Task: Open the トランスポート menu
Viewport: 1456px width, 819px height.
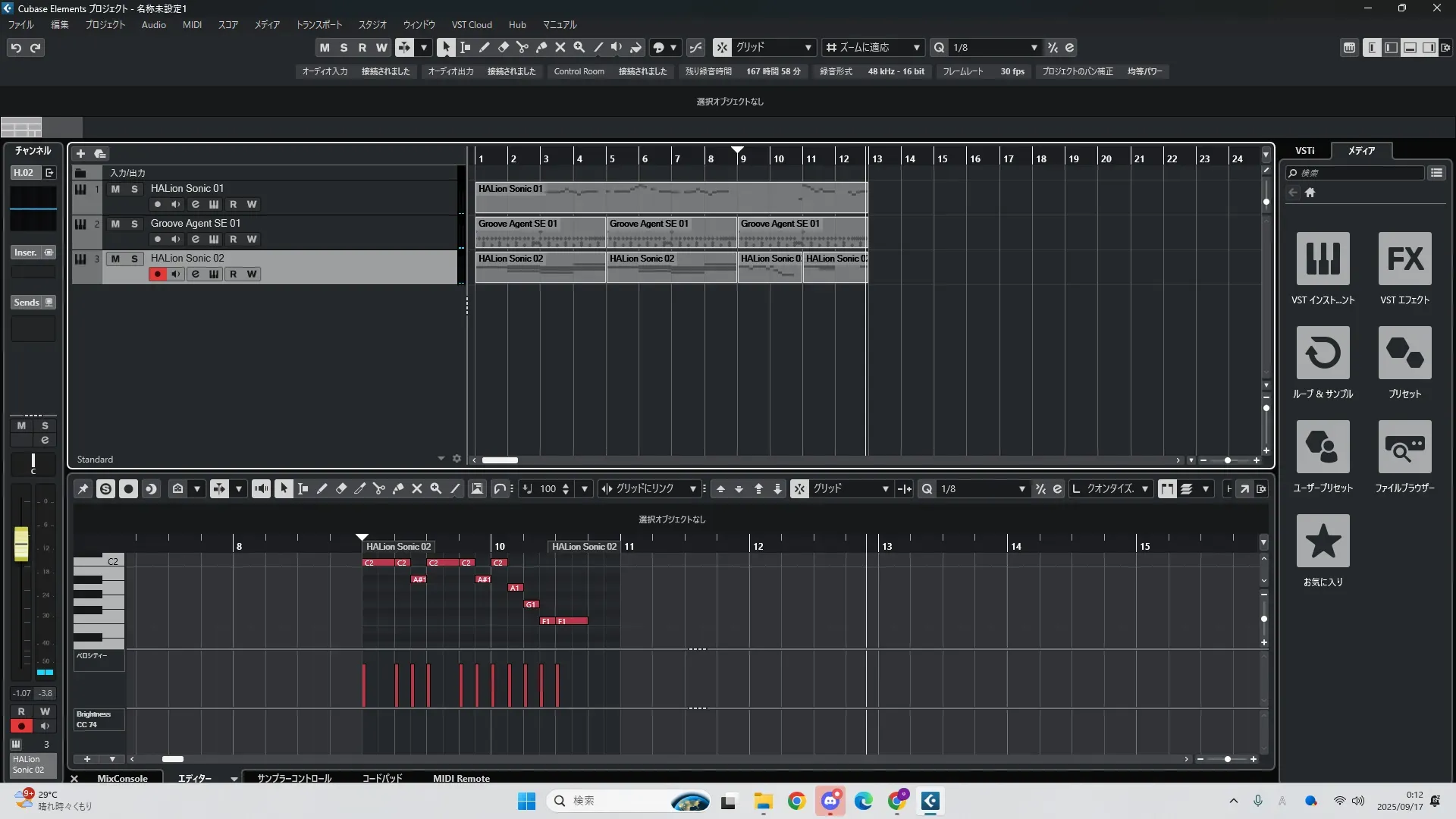Action: [x=318, y=25]
